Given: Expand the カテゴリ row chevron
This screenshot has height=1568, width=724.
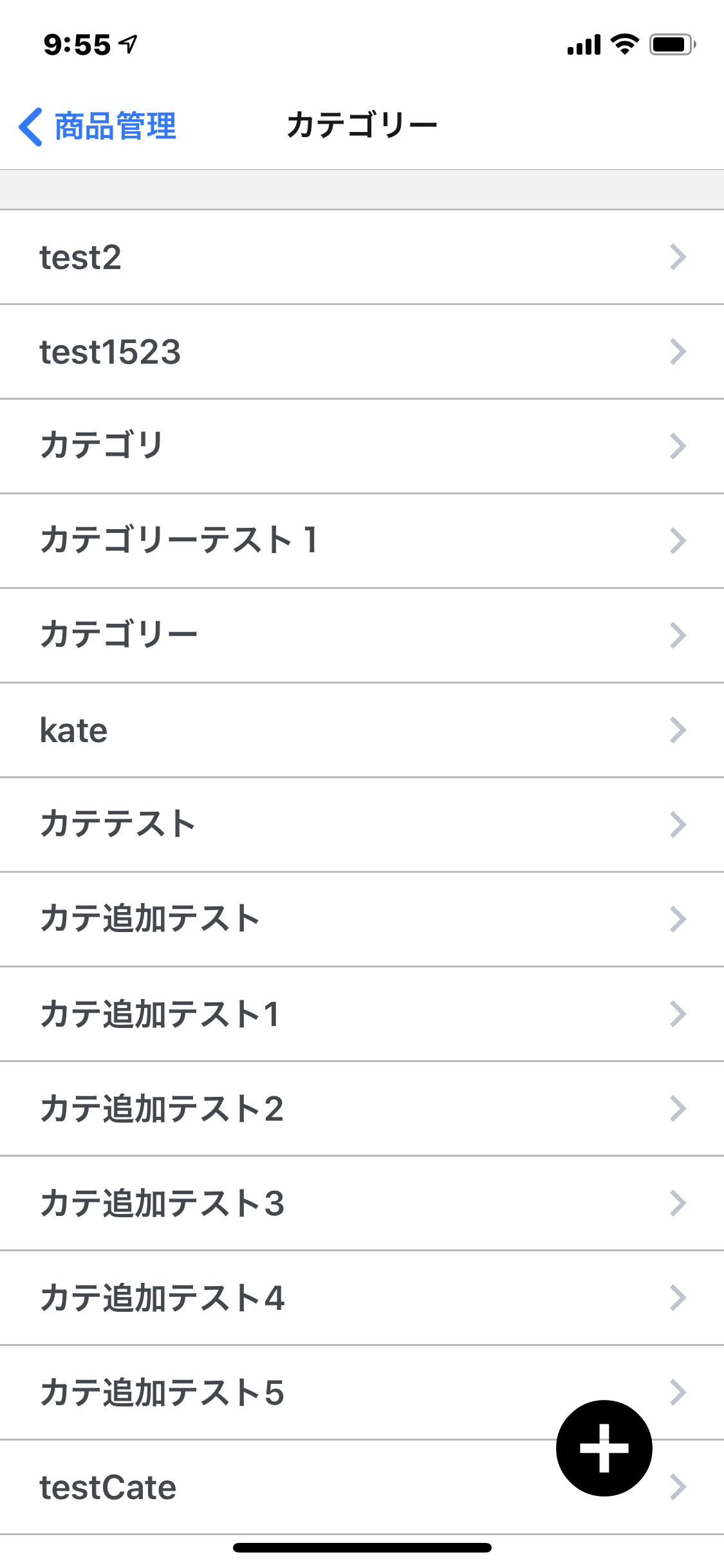Looking at the screenshot, I should click(678, 446).
